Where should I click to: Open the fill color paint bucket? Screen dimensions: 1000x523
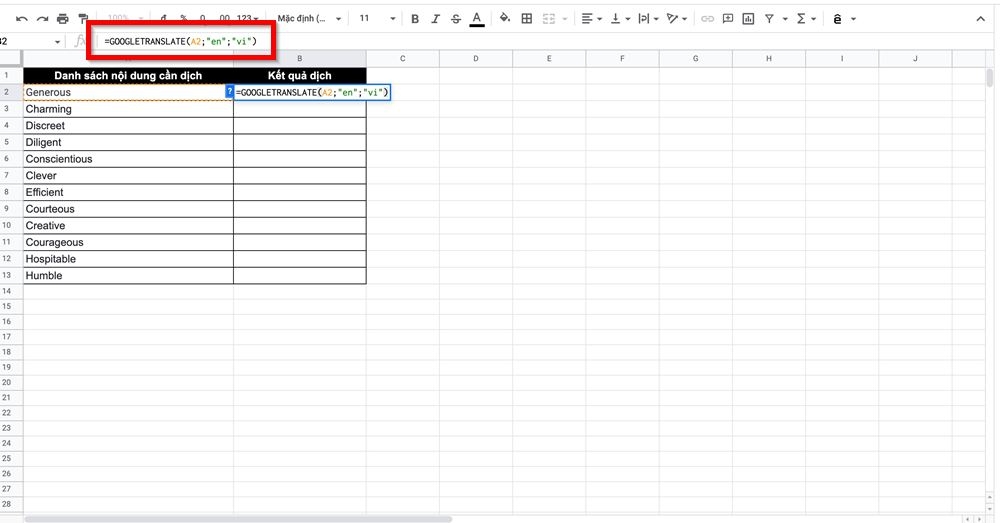click(x=504, y=18)
